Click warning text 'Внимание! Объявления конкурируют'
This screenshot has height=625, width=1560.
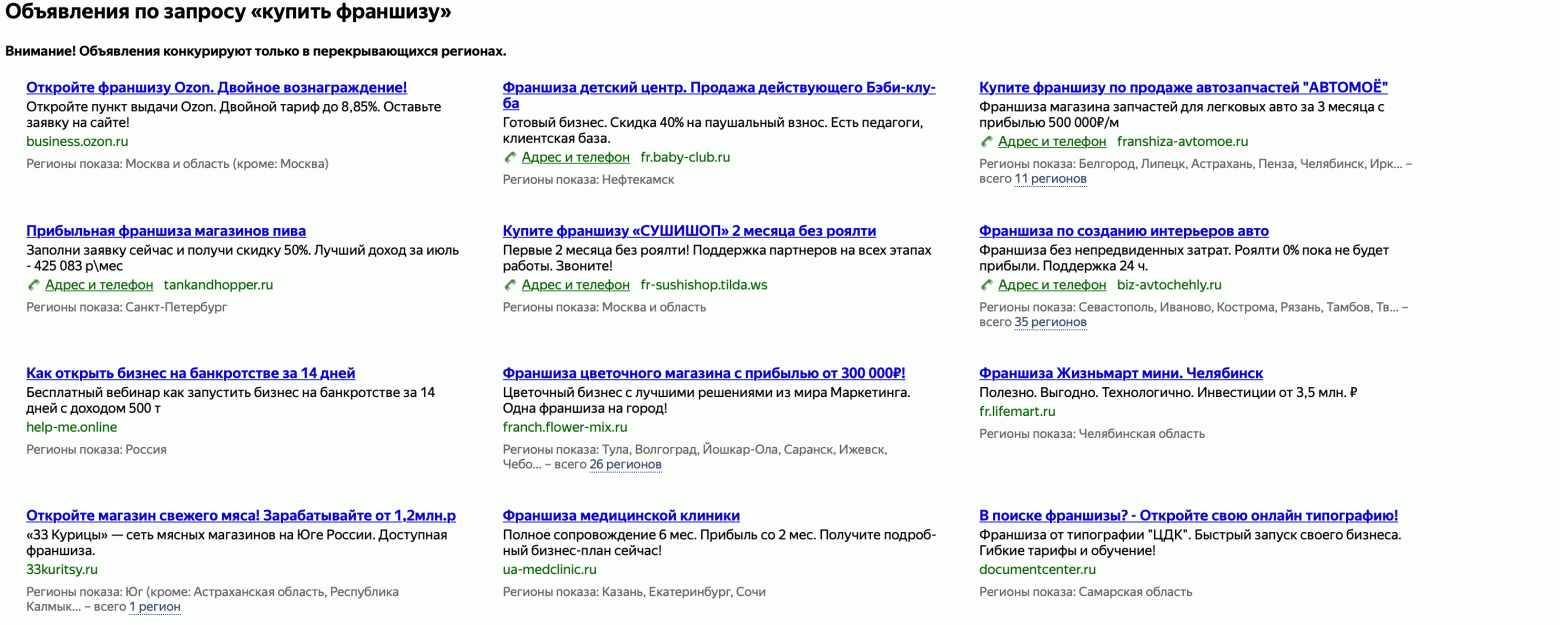pos(255,51)
